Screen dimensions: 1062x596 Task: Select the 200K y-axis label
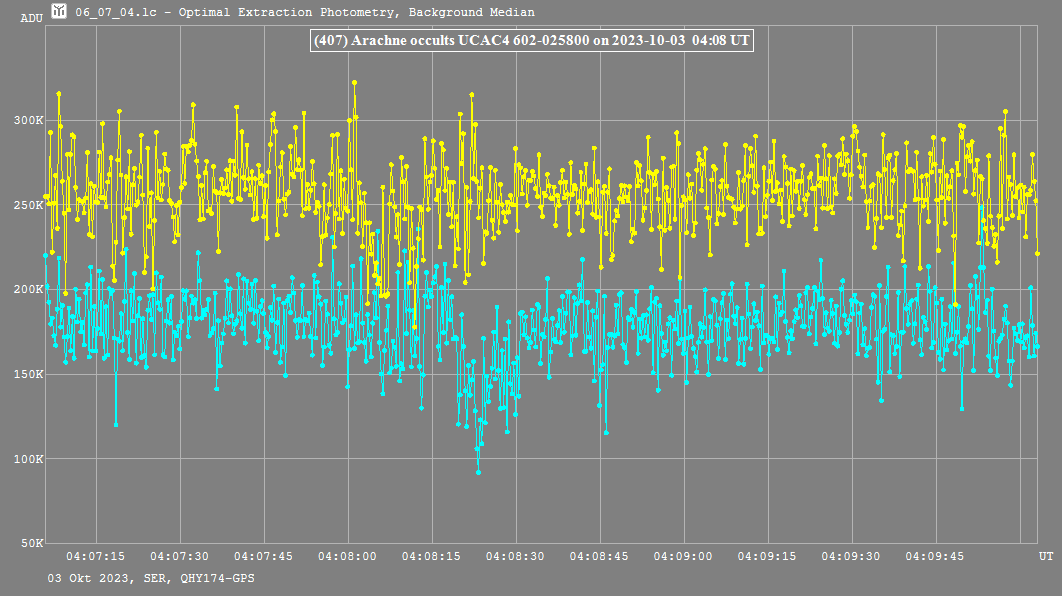(x=27, y=290)
